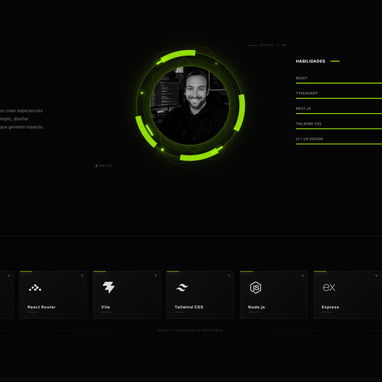This screenshot has height=382, width=382.
Task: Select the "Vite" card title
Action: [x=106, y=307]
